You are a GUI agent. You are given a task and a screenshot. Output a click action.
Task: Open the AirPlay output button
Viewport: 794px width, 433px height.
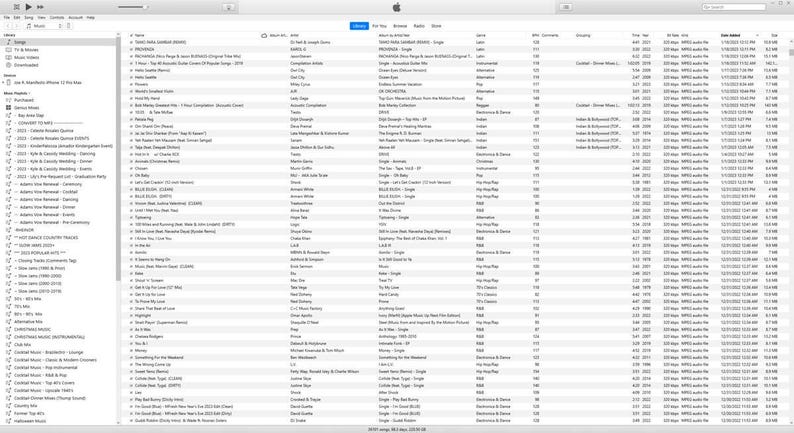click(x=228, y=7)
